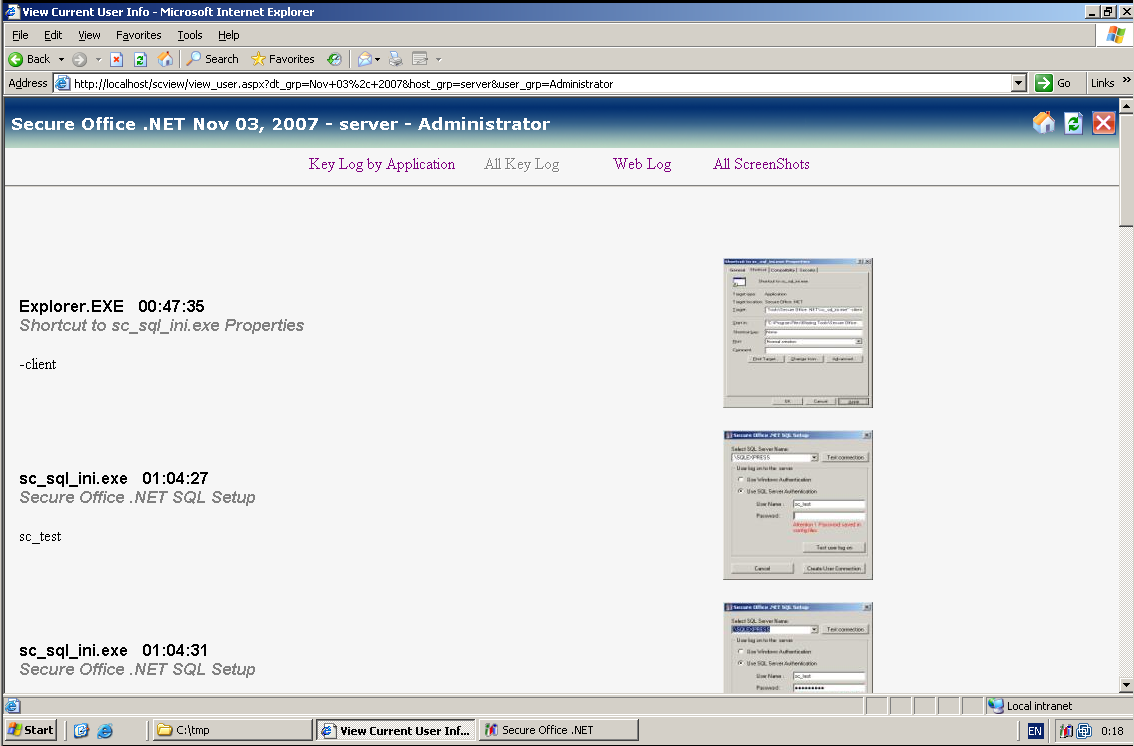Open the Explorer.EXE properties screenshot thumbnail
This screenshot has height=746, width=1134.
(798, 333)
